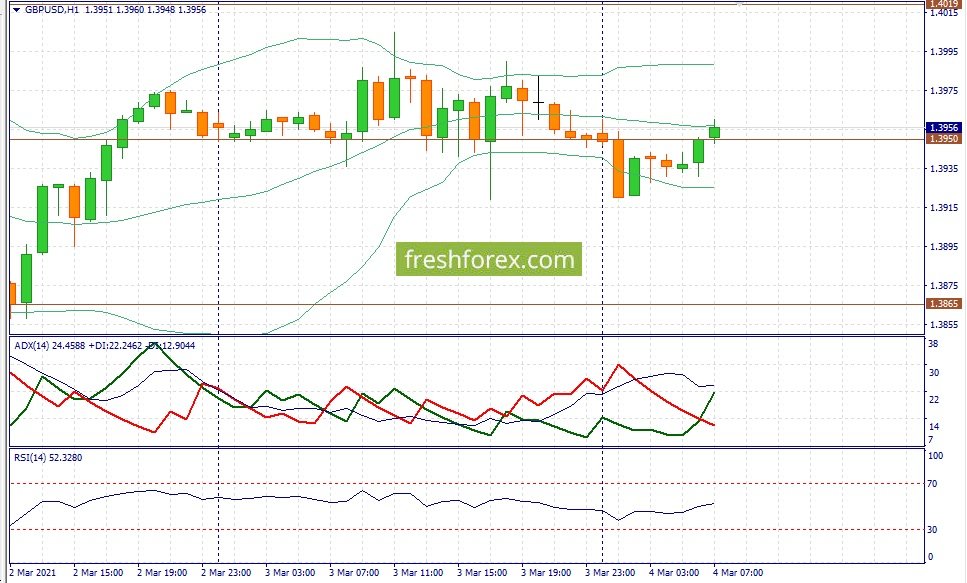
Task: Click the 2 Mar 19:00 time label
Action: pos(162,573)
